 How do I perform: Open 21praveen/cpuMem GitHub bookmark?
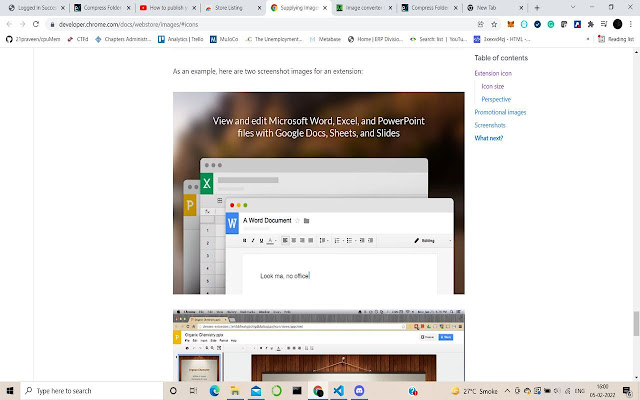point(33,39)
